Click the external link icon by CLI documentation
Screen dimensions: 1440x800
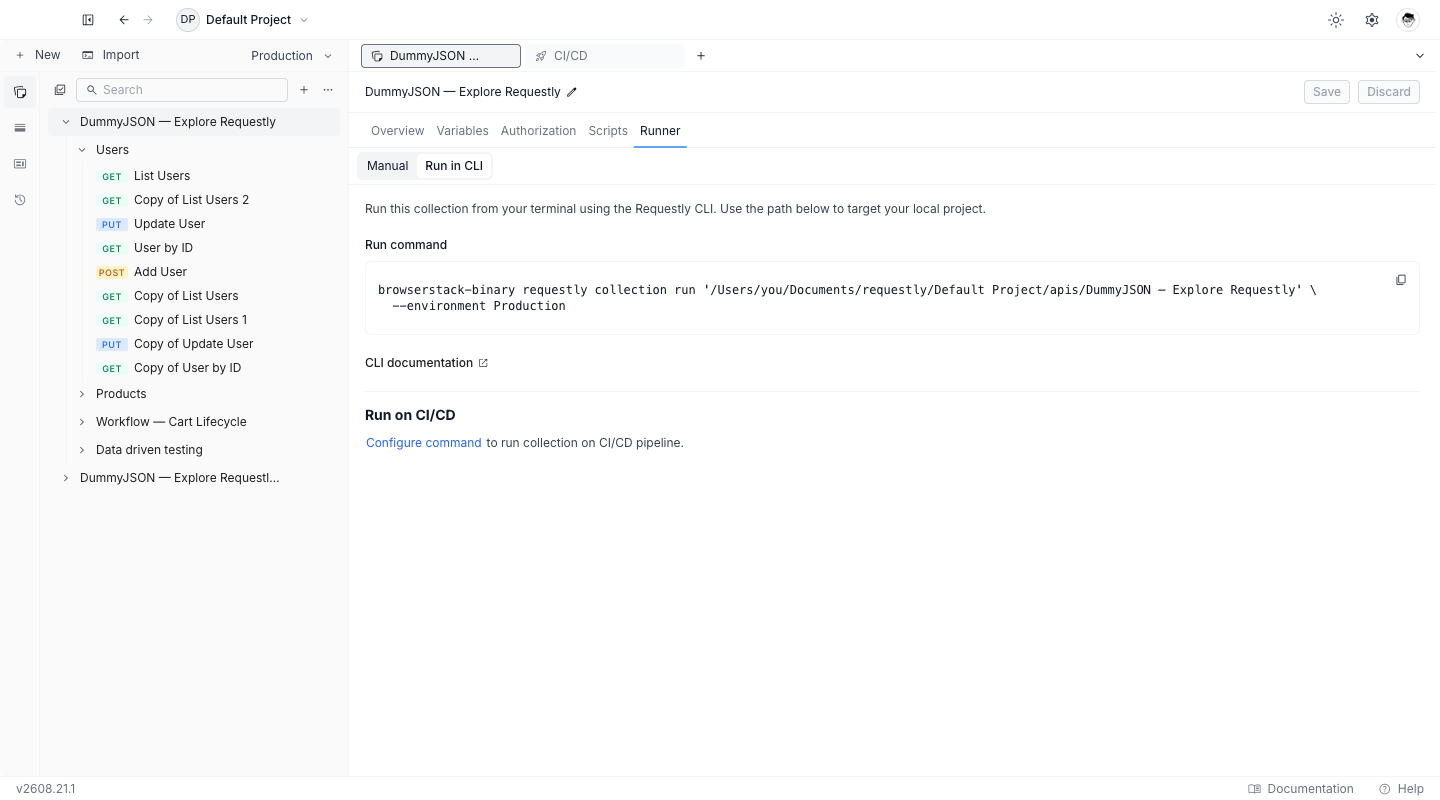[483, 363]
